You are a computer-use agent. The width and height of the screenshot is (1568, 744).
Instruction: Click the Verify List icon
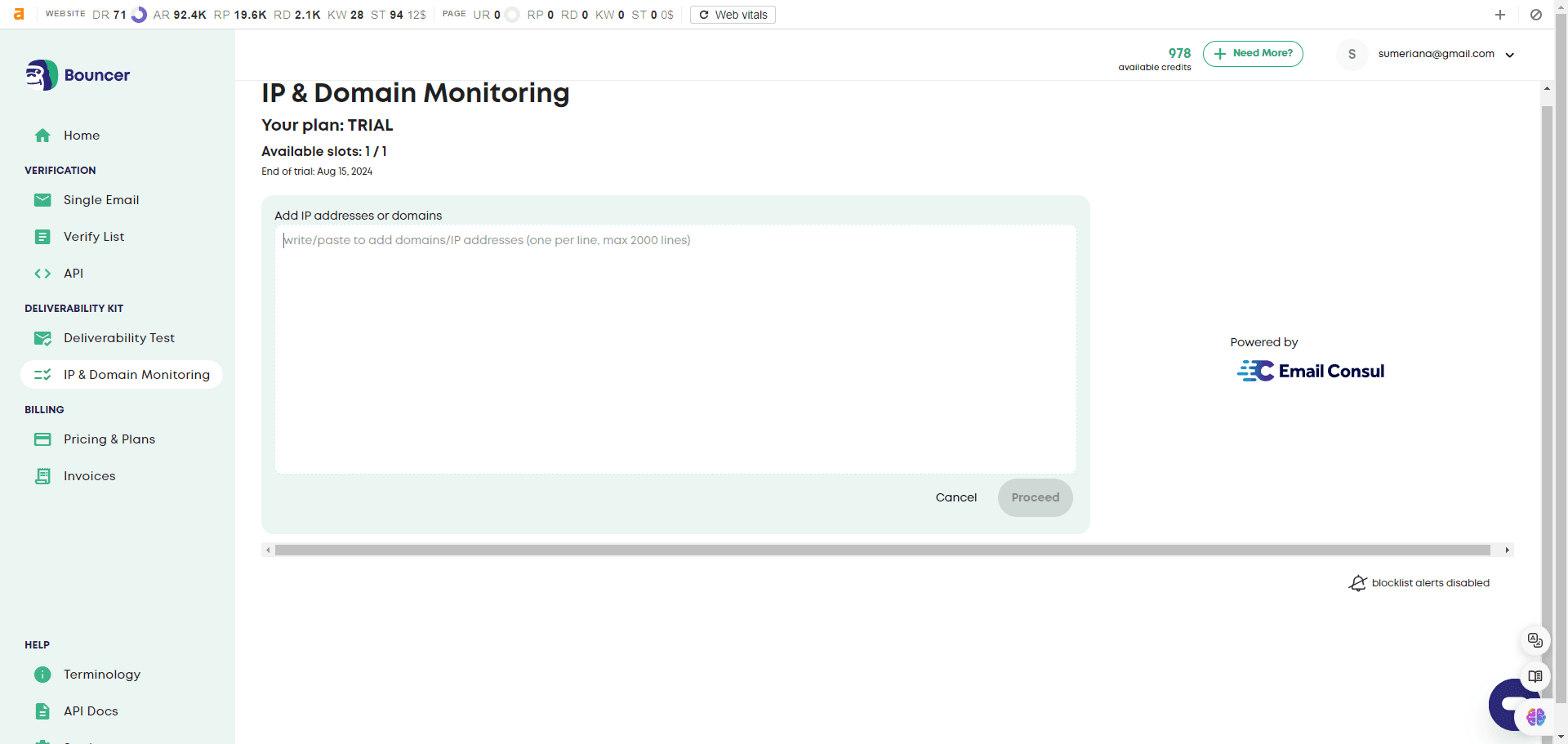(x=42, y=237)
